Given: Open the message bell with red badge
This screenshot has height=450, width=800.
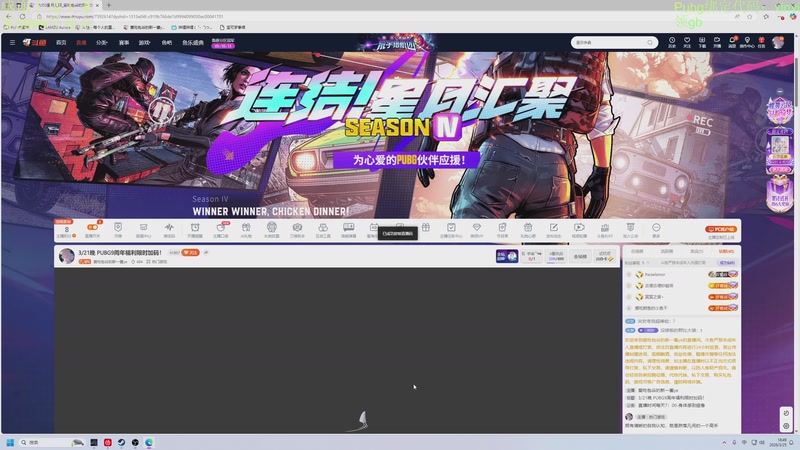Looking at the screenshot, I should (732, 42).
